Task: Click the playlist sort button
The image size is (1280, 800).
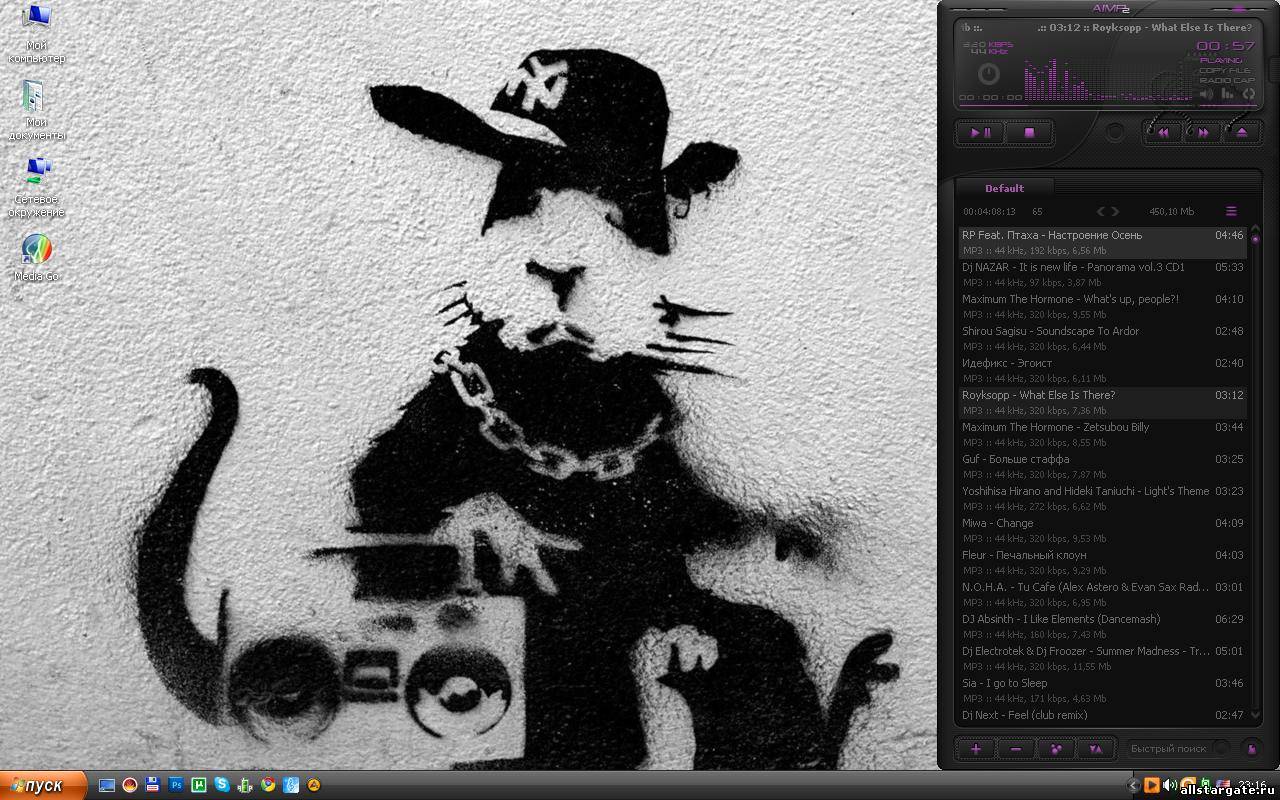Action: [x=1095, y=748]
